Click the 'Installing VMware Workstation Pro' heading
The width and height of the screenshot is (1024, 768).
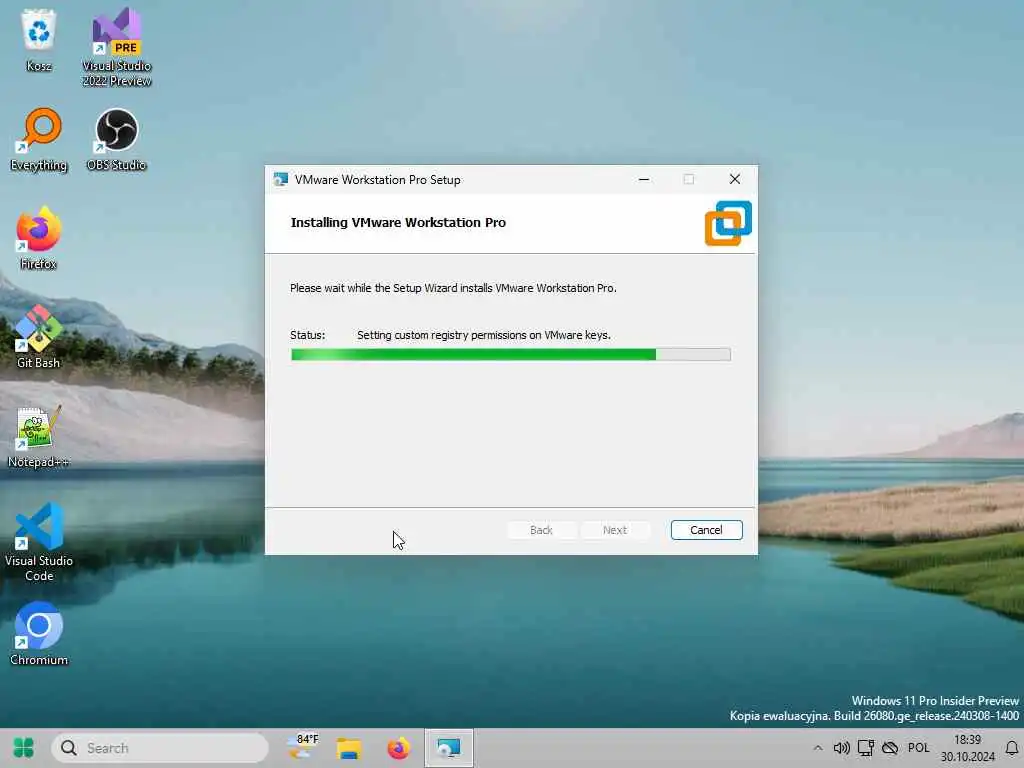pos(398,223)
